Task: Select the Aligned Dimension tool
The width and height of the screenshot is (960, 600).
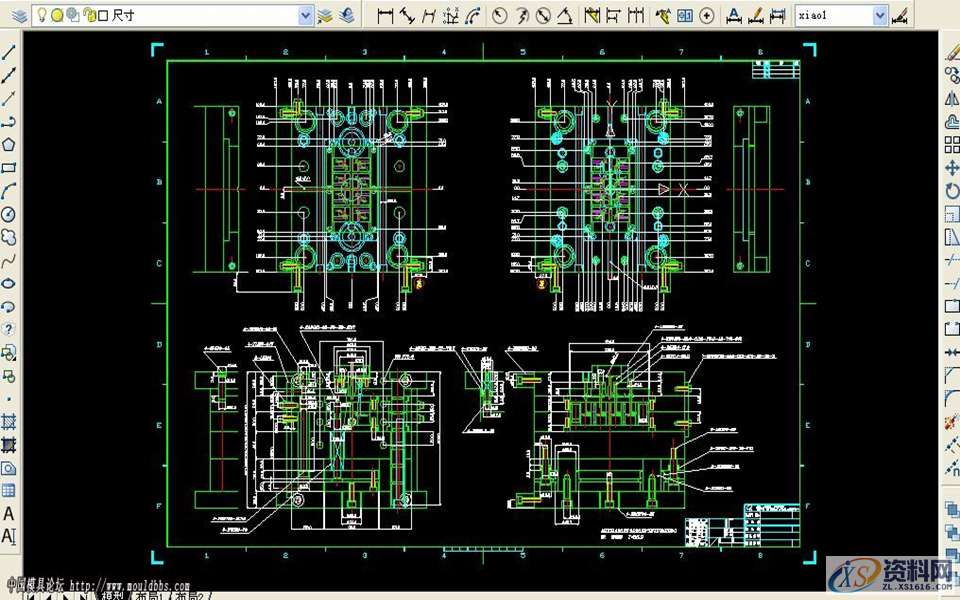Action: point(407,15)
